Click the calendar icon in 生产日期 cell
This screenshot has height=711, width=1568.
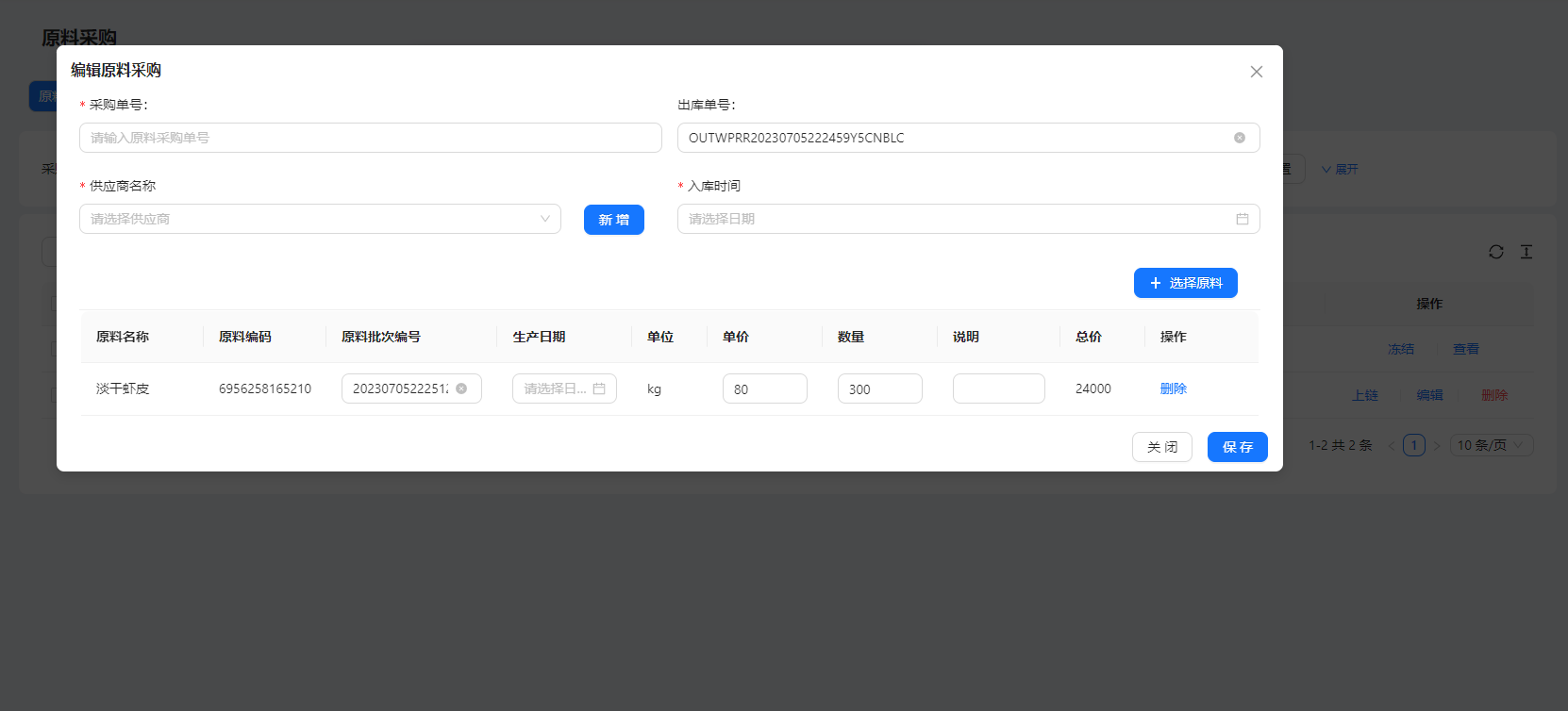click(599, 389)
